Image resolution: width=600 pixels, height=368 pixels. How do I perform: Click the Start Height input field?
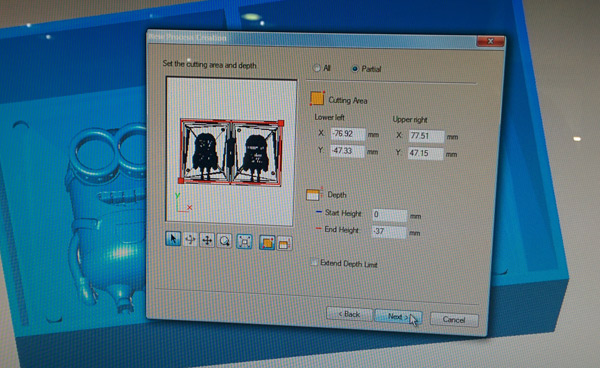[x=390, y=215]
